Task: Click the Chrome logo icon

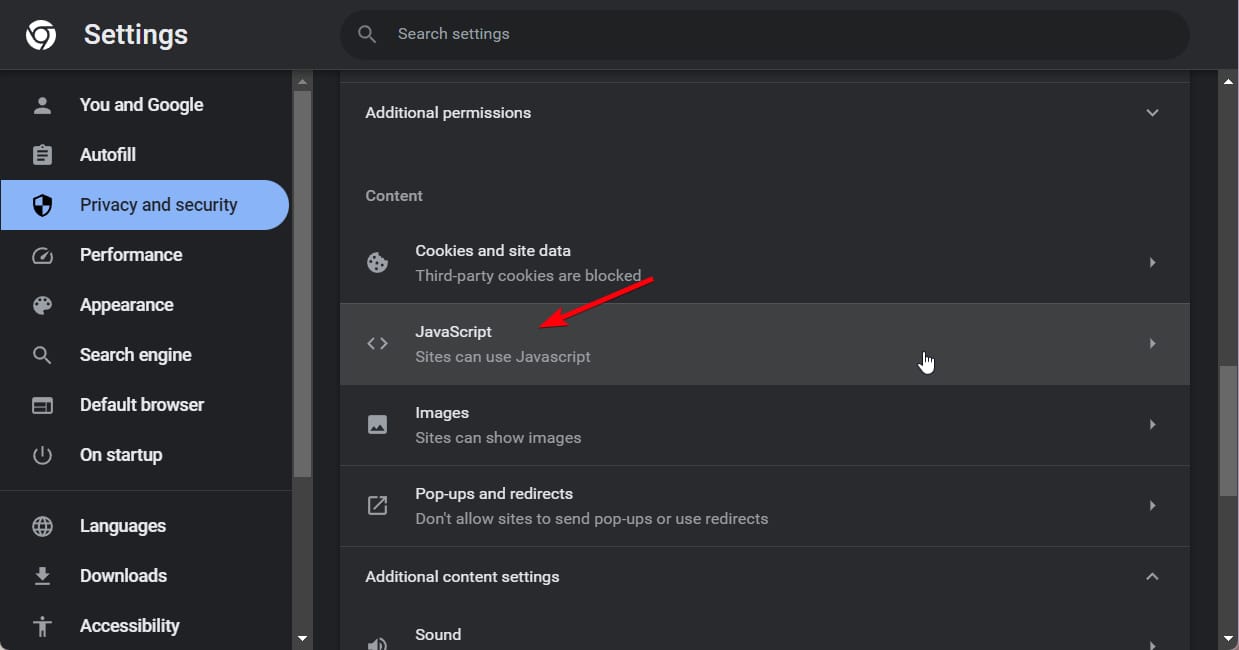Action: [41, 35]
